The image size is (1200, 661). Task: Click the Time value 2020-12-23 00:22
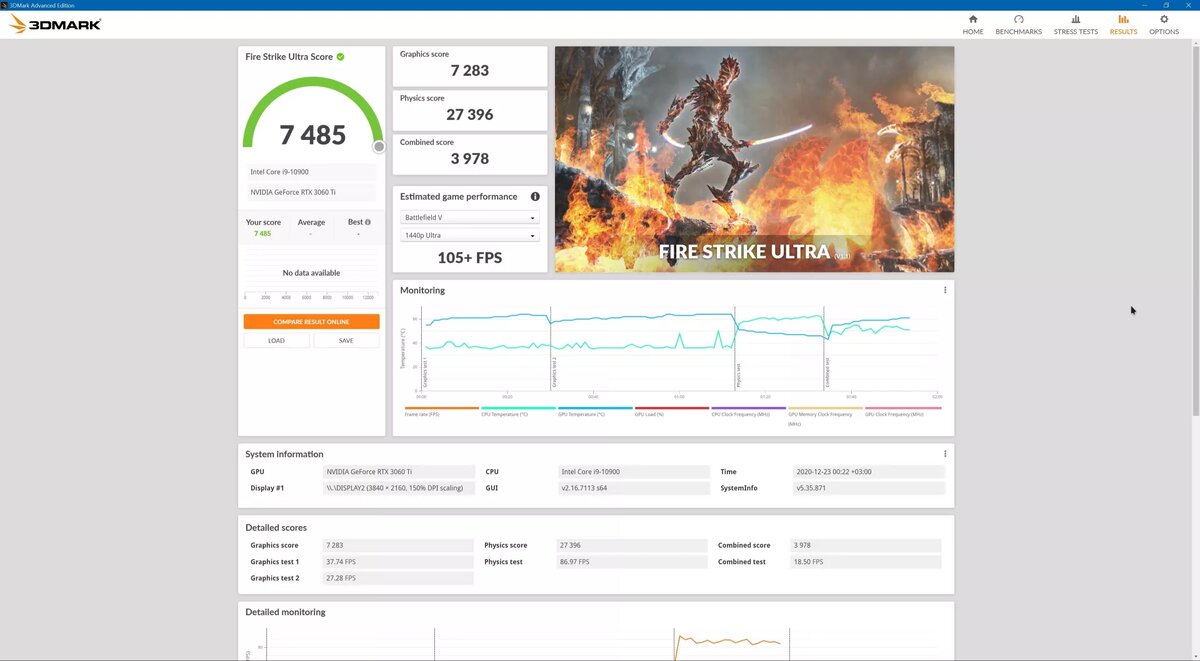point(869,471)
